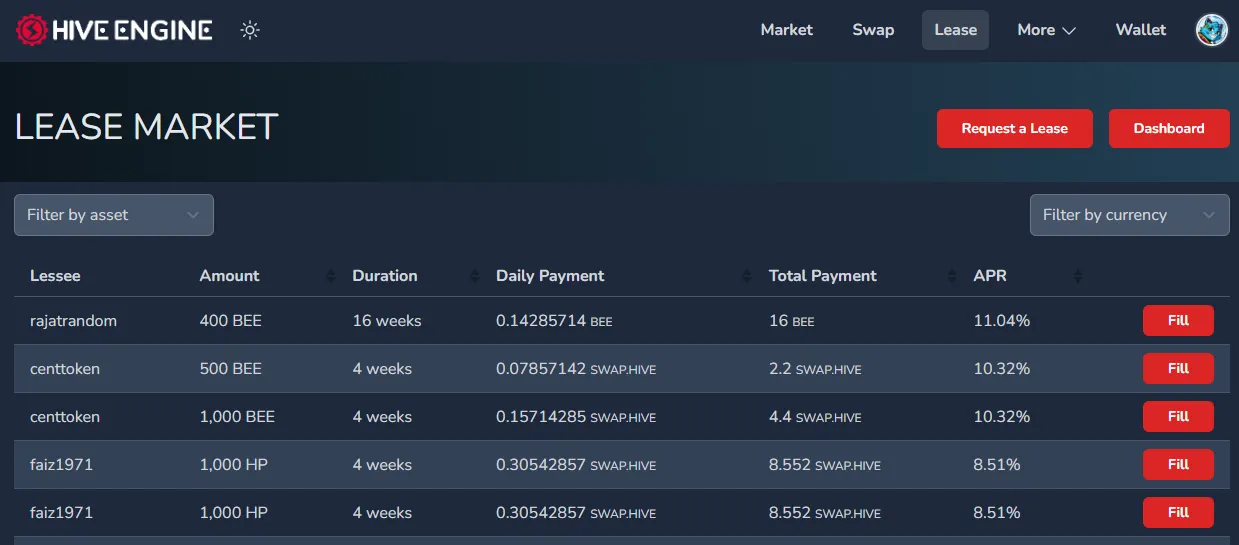Go to the Market page

point(786,30)
